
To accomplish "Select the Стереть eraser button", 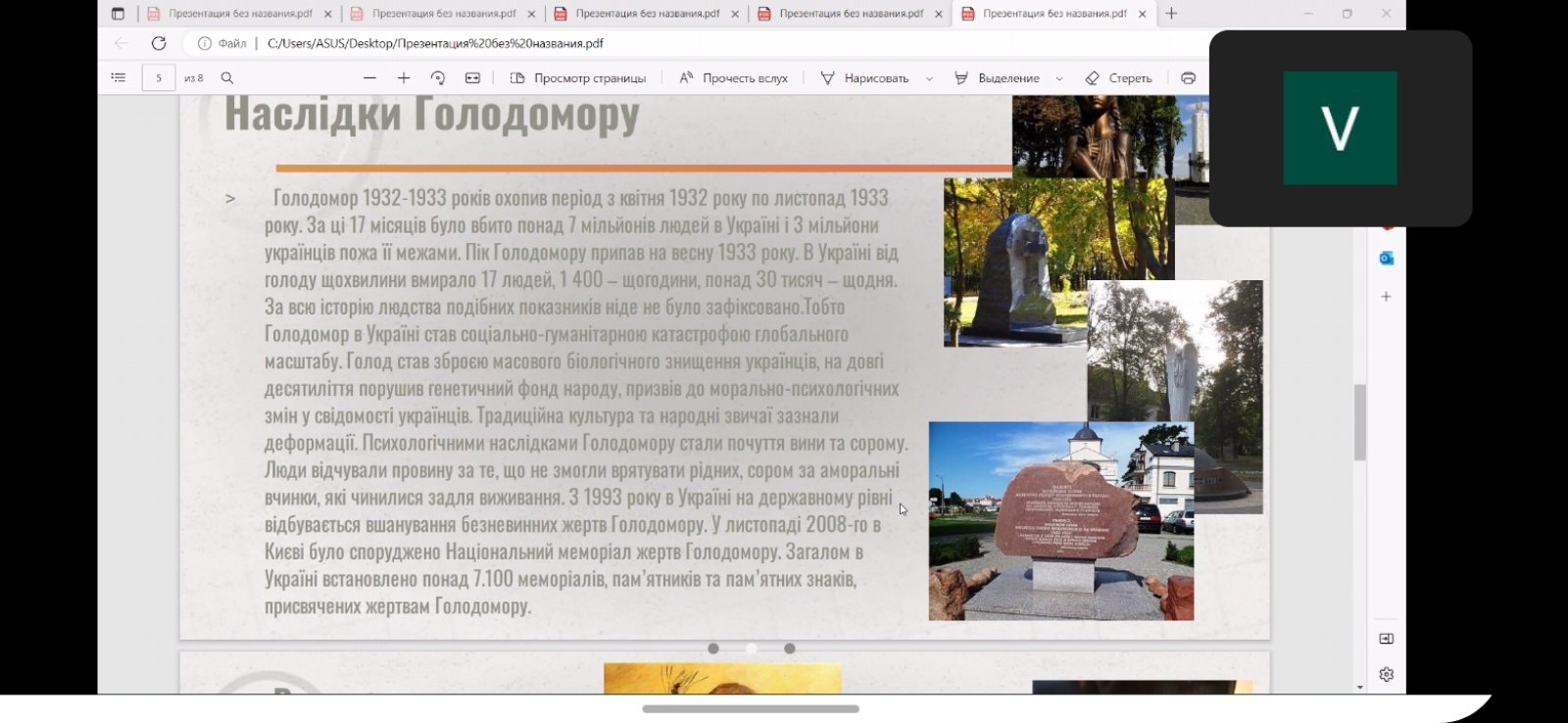I will 1118,77.
